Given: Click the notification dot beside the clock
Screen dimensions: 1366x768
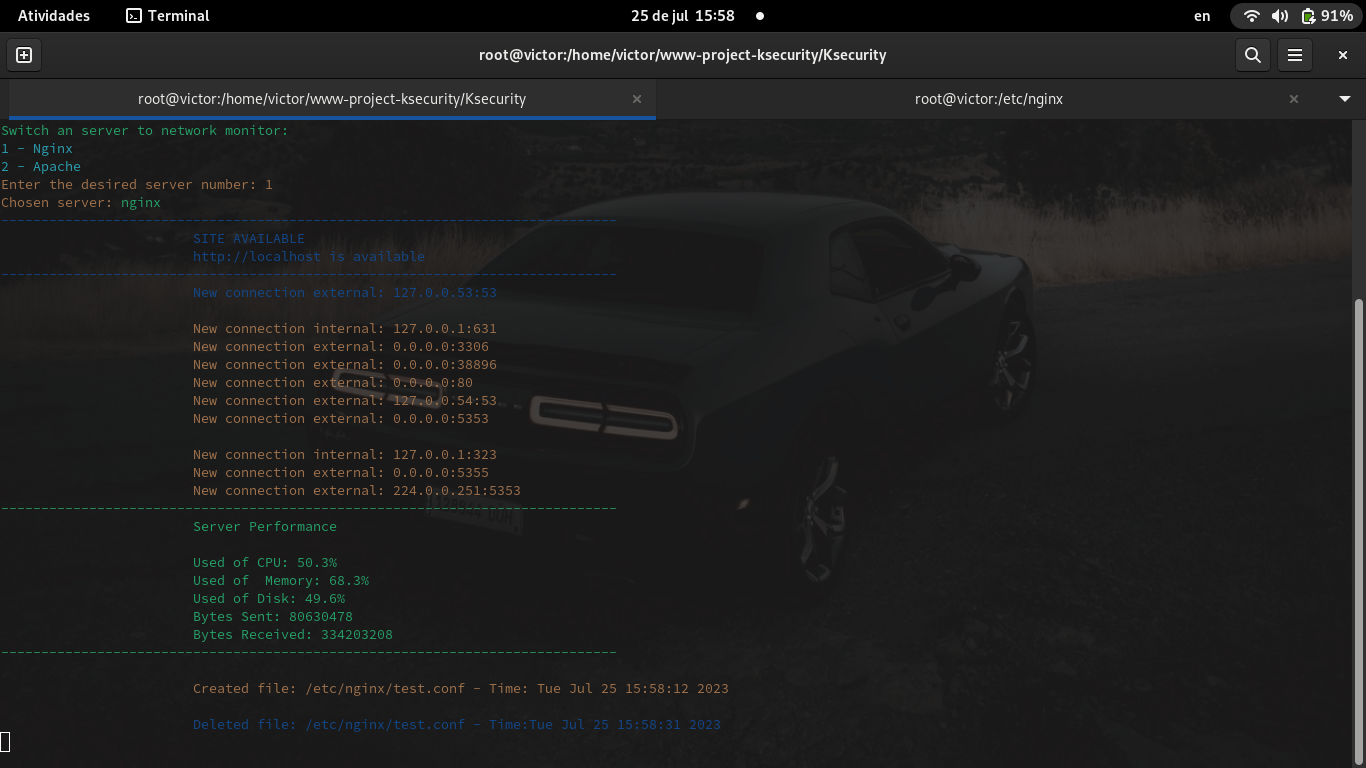Looking at the screenshot, I should pos(760,16).
